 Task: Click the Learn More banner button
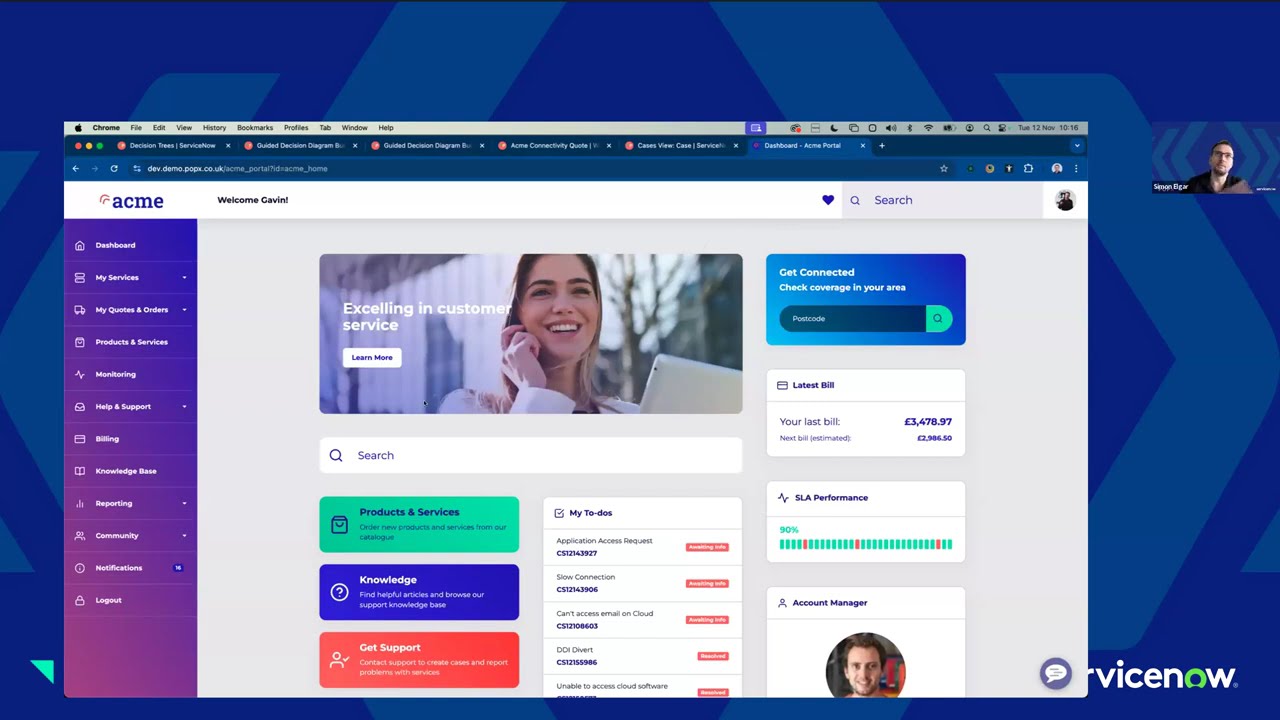(372, 357)
